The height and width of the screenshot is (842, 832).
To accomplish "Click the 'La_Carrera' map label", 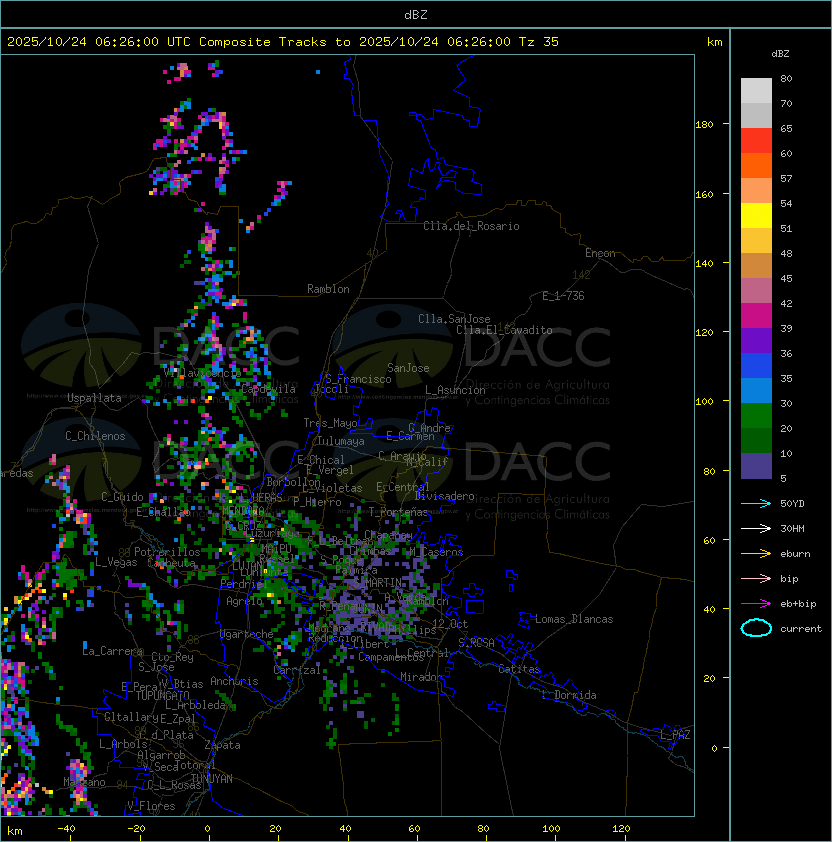I will point(112,651).
